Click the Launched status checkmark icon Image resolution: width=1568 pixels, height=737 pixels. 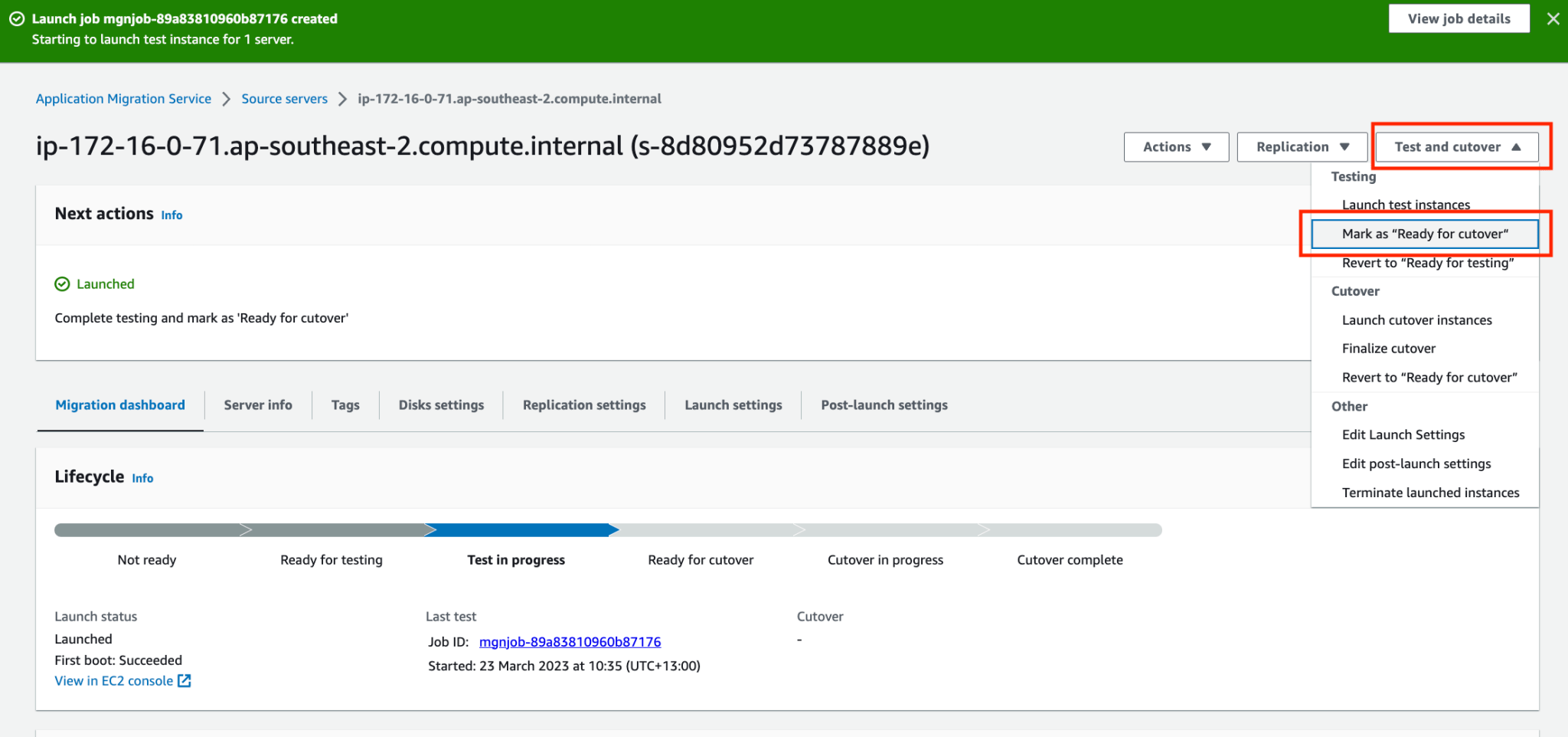tap(61, 283)
